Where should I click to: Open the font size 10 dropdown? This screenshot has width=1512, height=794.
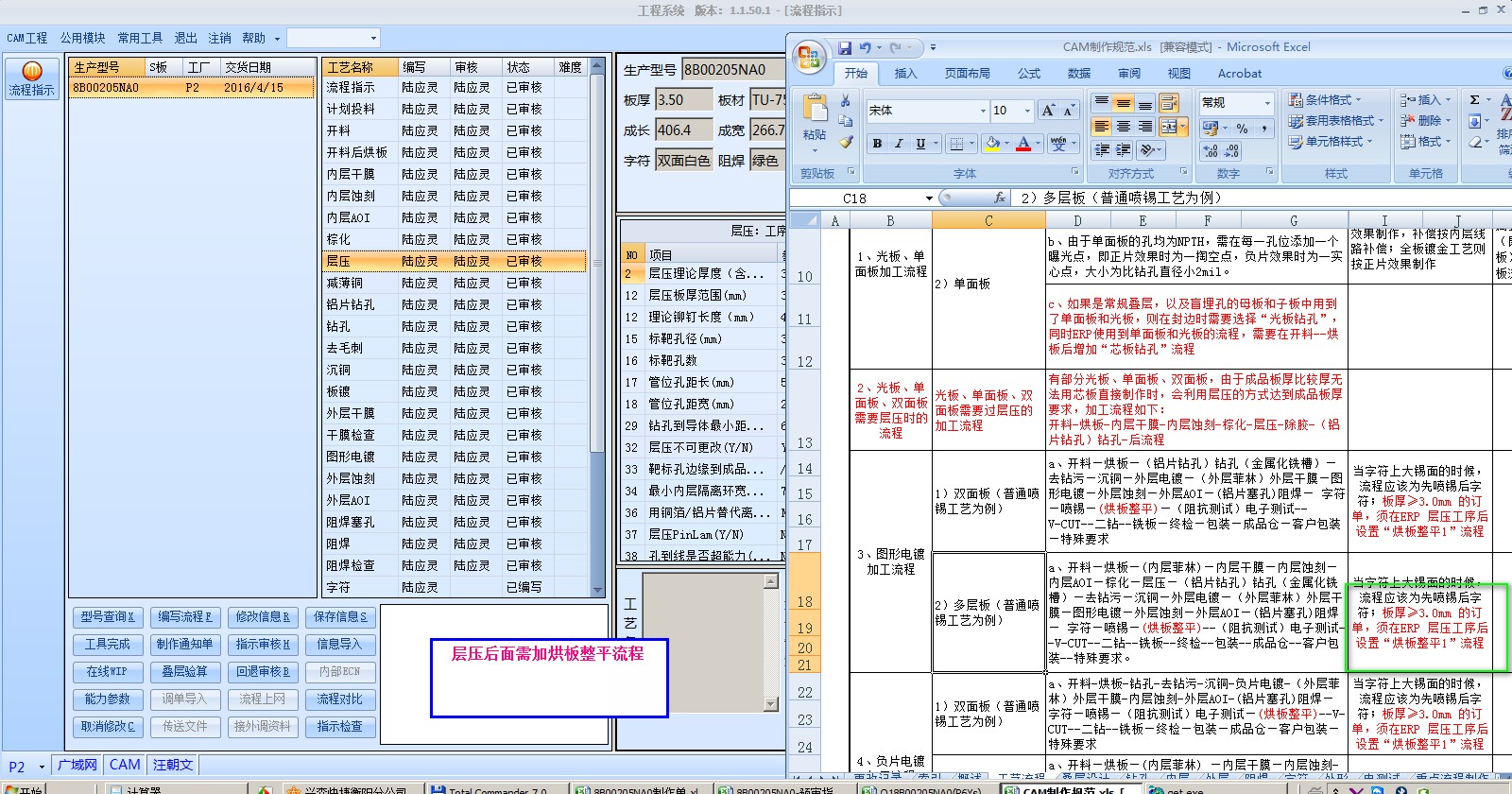click(x=1027, y=111)
